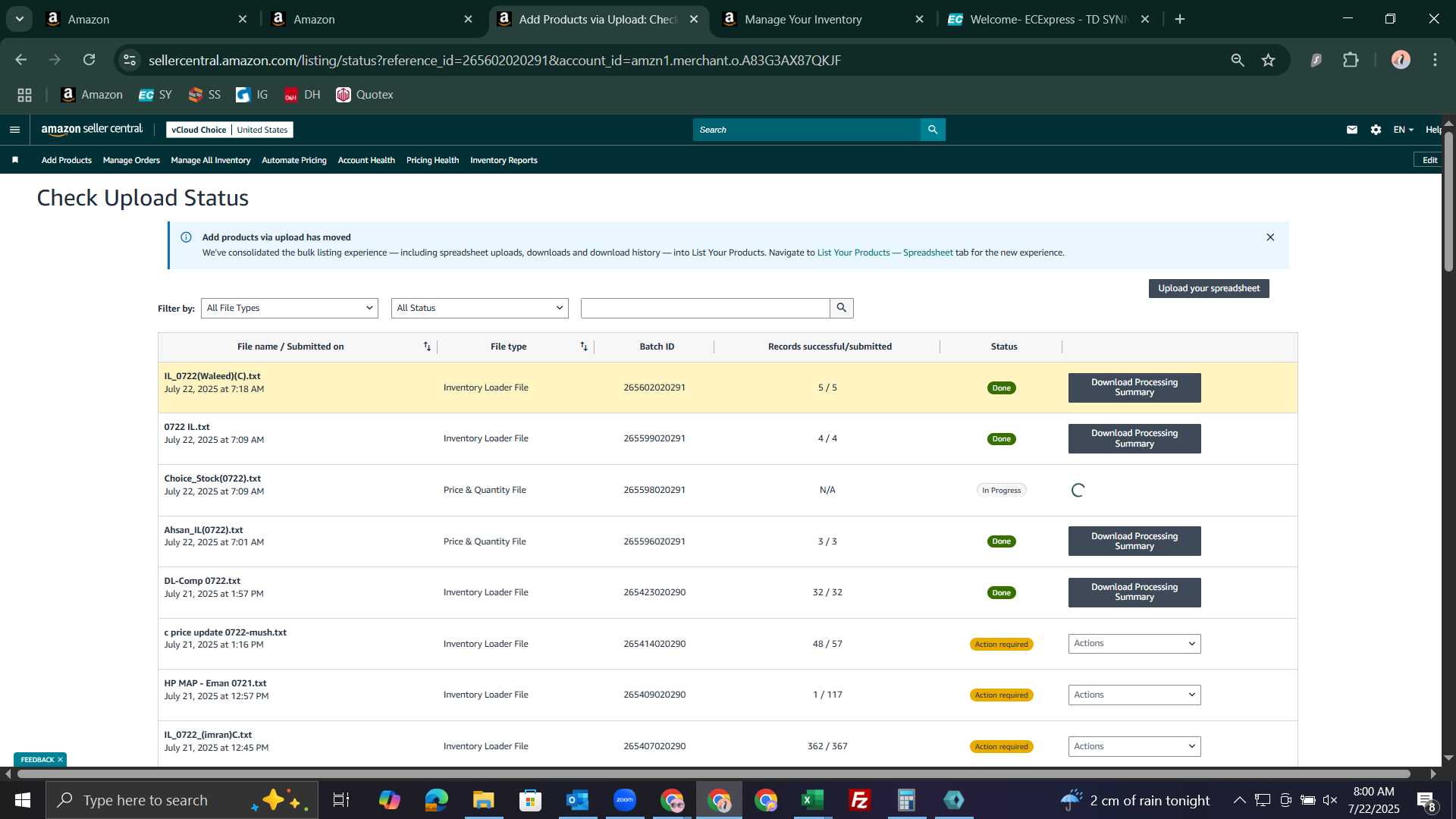This screenshot has width=1456, height=819.
Task: Open File Explorer from the taskbar
Action: (x=484, y=800)
